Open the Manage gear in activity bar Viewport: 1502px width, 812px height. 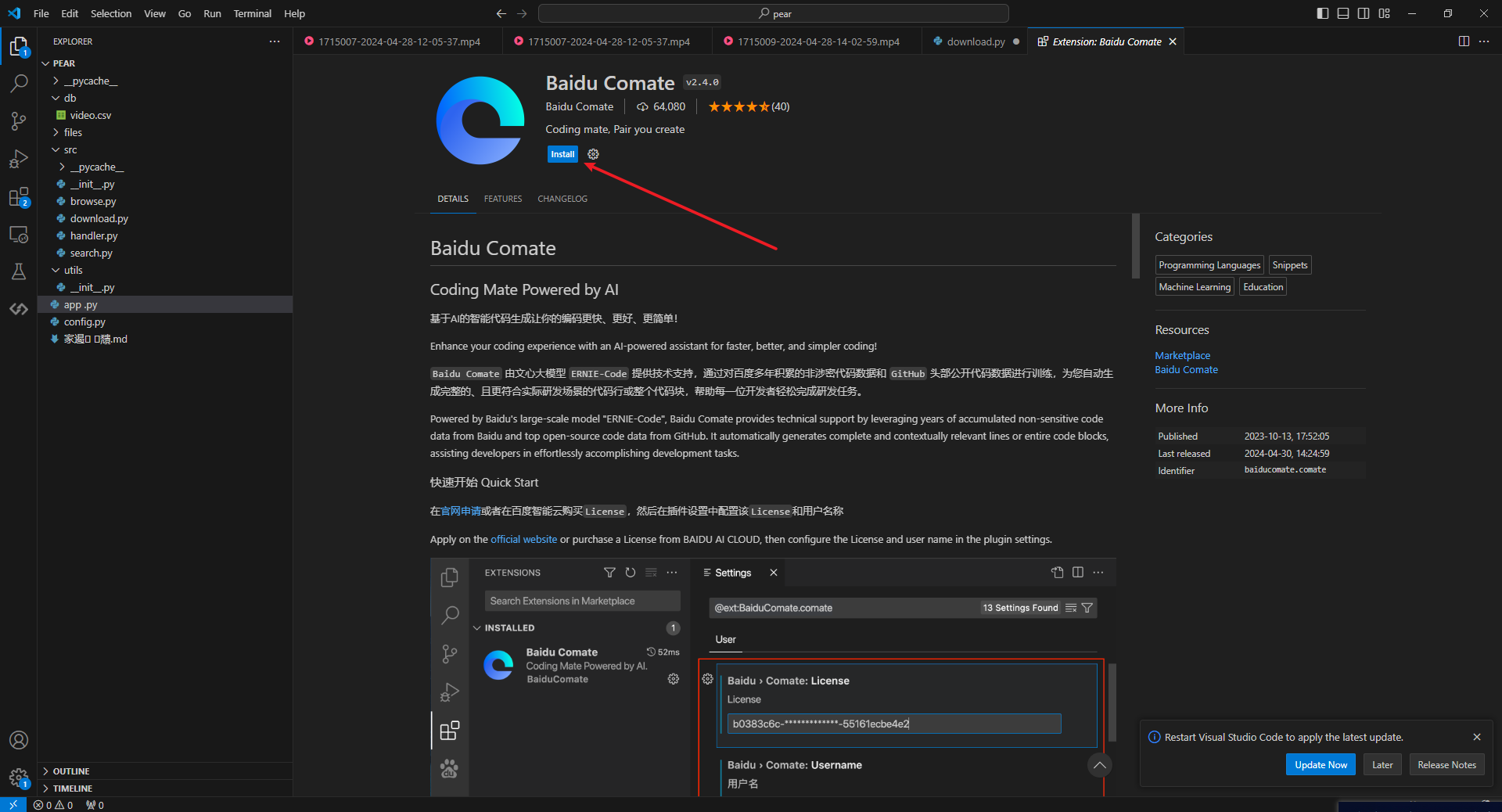[x=19, y=778]
